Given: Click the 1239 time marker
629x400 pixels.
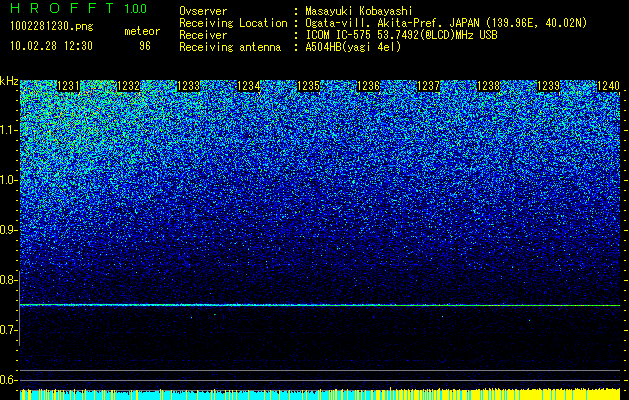Looking at the screenshot, I should (549, 86).
